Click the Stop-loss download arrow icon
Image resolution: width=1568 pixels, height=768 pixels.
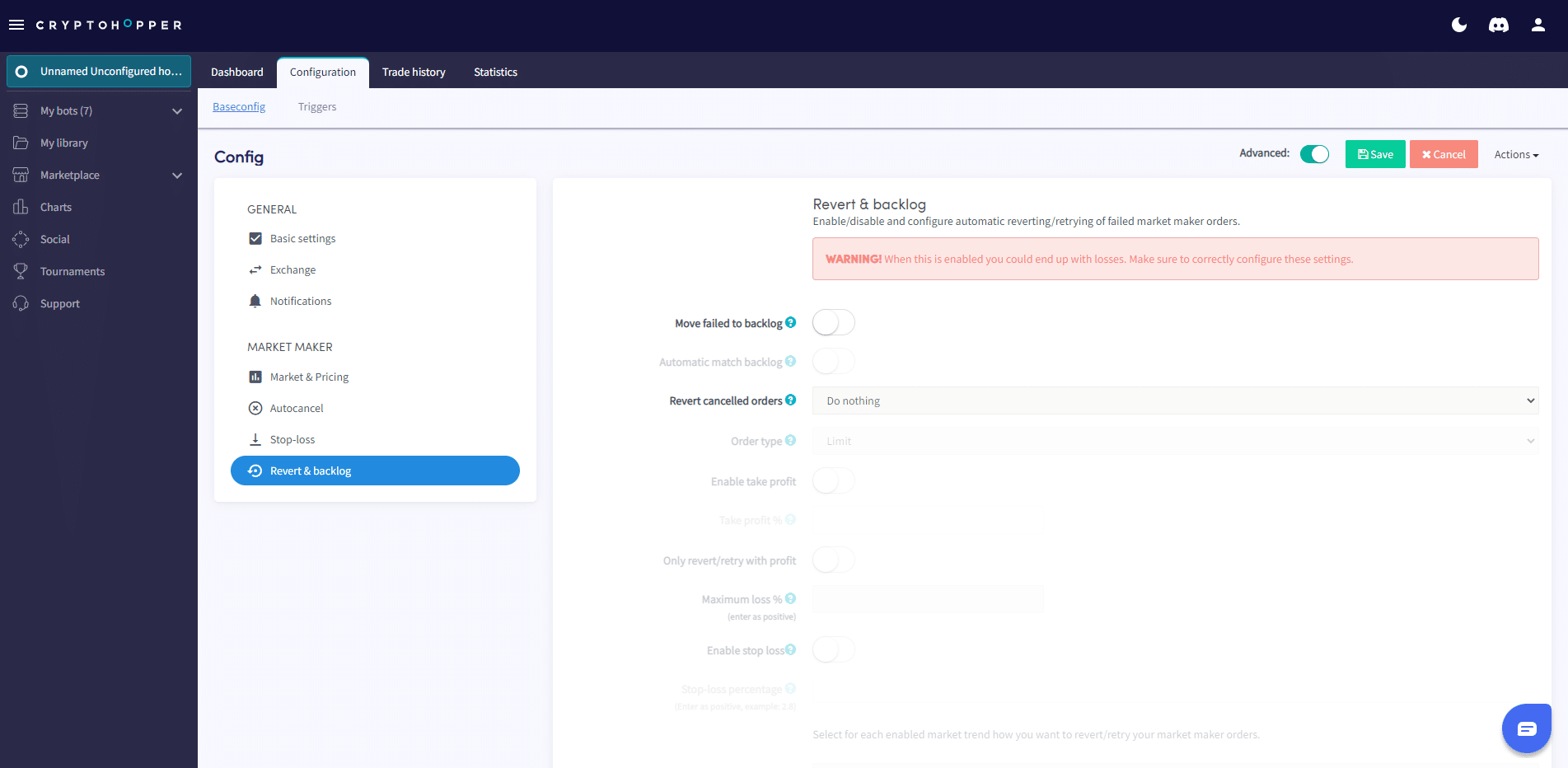255,439
